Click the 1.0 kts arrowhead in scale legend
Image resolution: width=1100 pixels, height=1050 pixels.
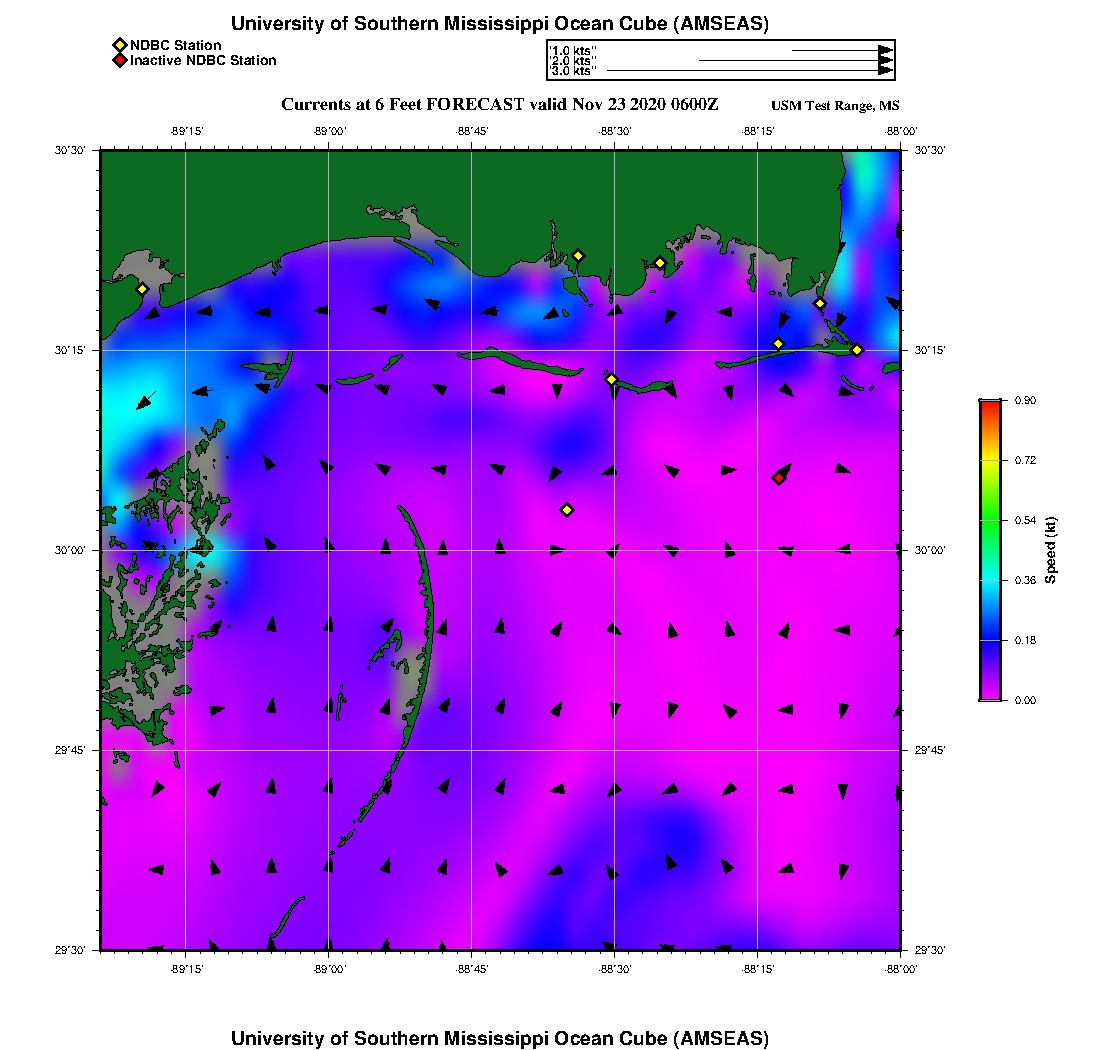885,50
